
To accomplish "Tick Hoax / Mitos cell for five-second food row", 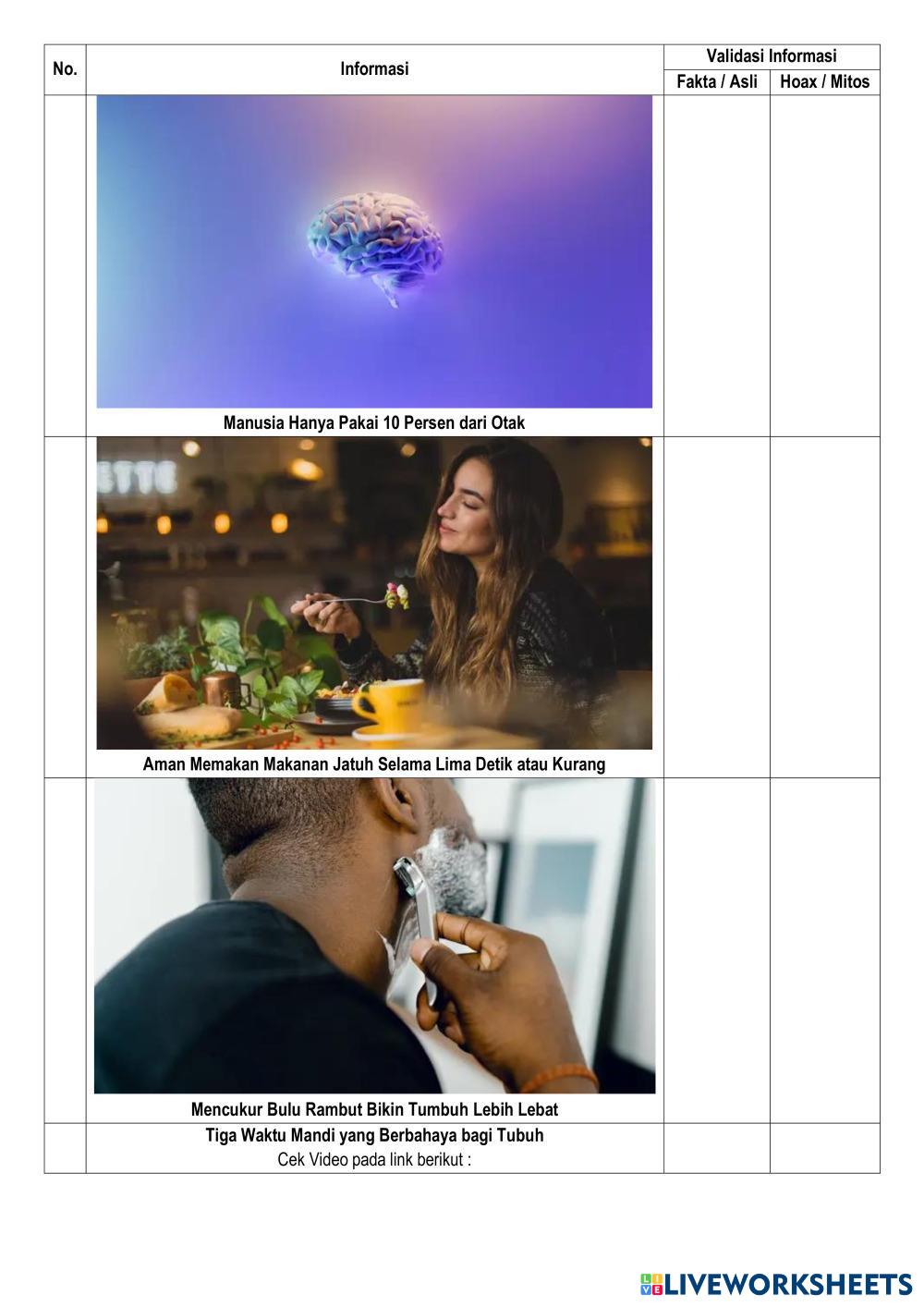I will click(x=824, y=607).
